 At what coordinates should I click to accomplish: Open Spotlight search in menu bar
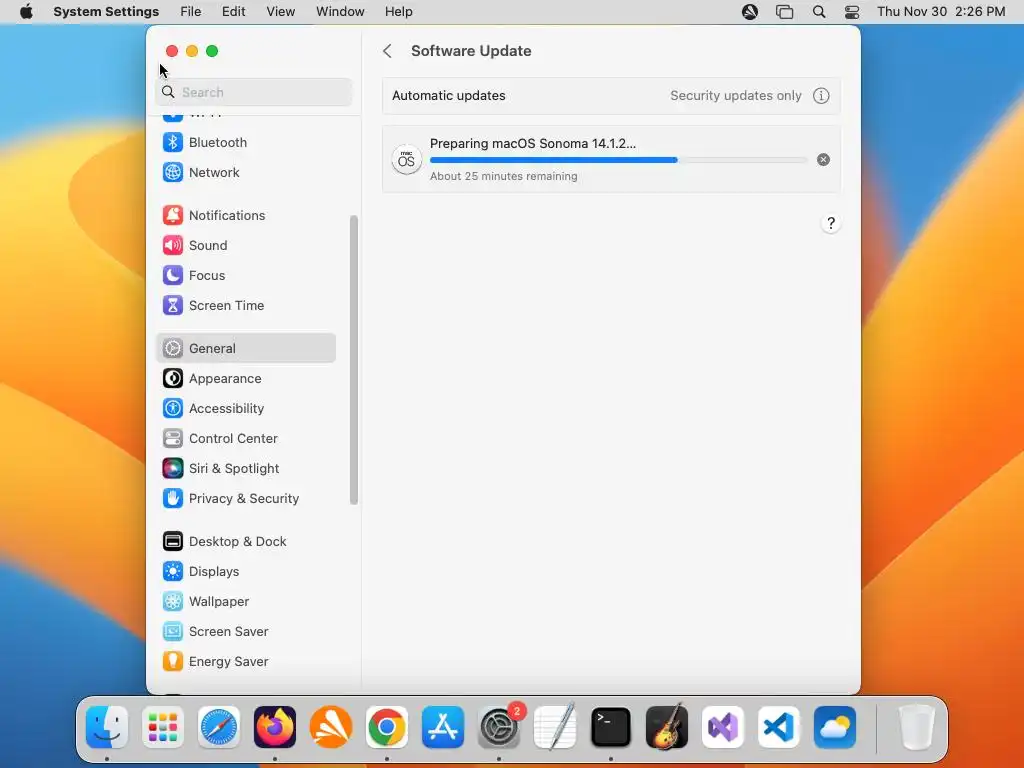point(819,12)
